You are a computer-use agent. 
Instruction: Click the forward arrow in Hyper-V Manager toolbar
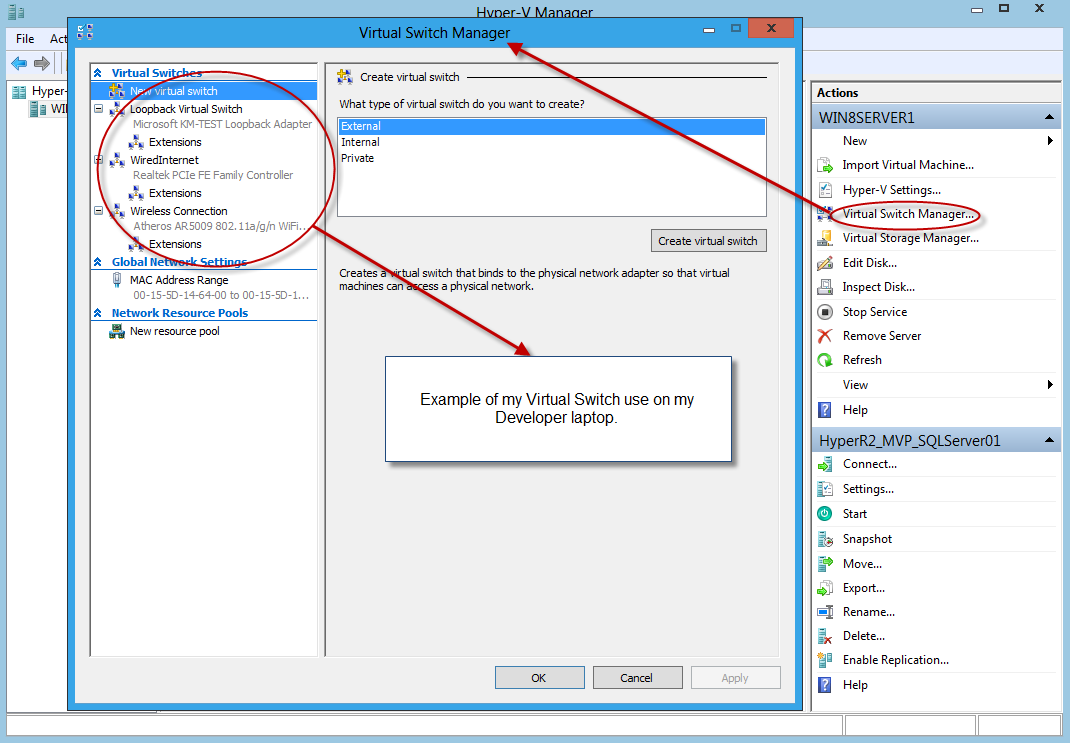[x=42, y=63]
